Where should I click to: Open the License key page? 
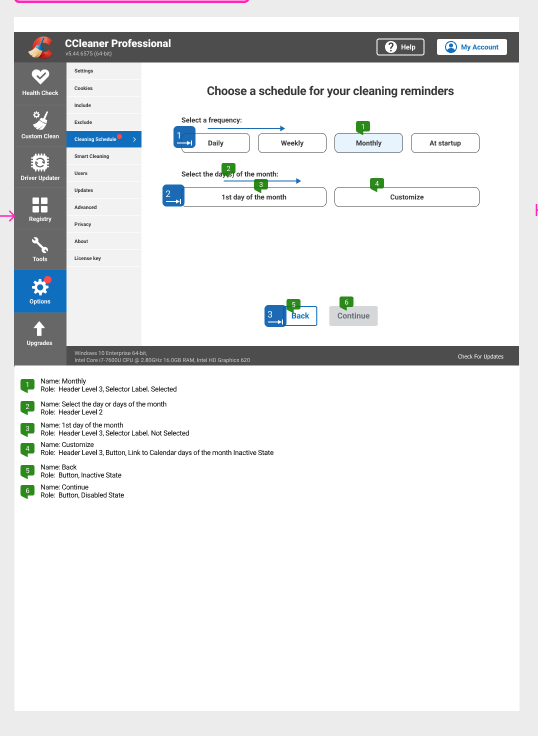104,258
